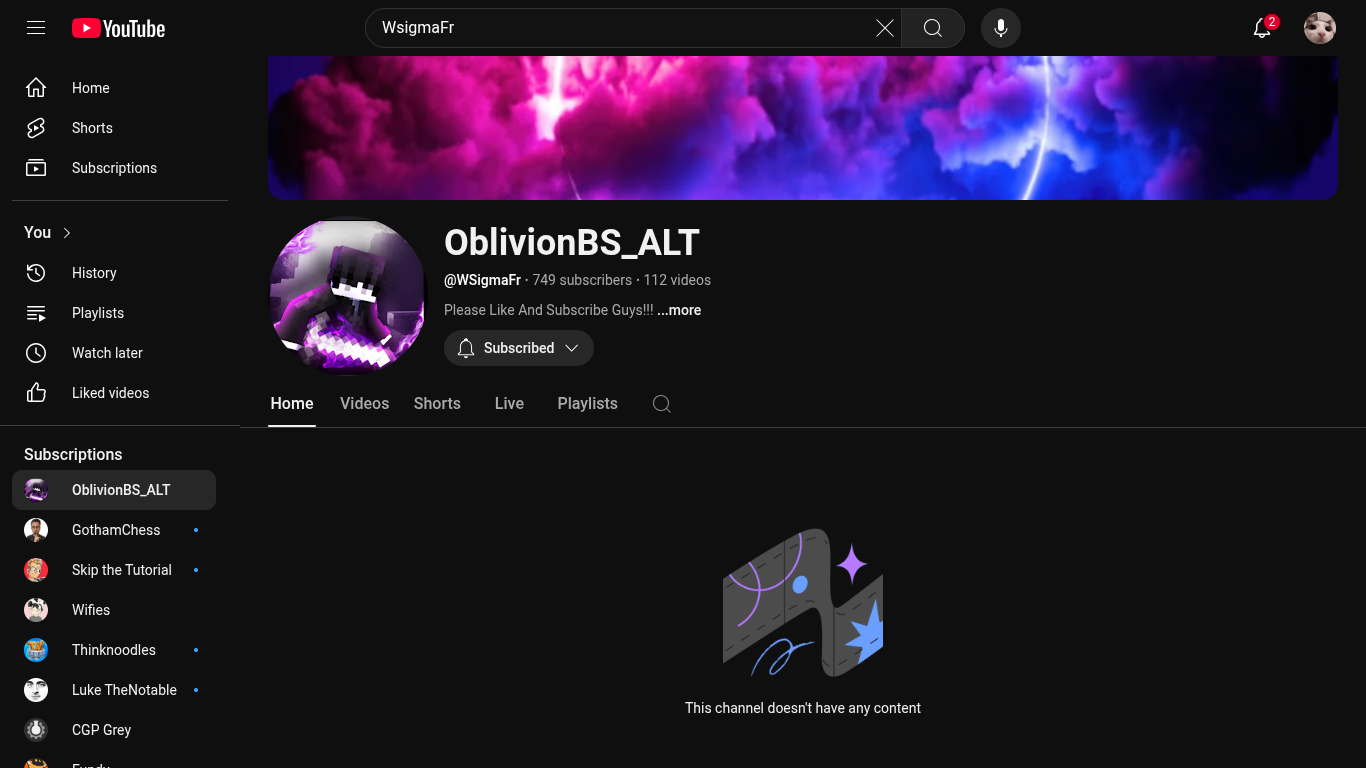Switch to the Playlists channel tab
1366x768 pixels.
point(588,404)
